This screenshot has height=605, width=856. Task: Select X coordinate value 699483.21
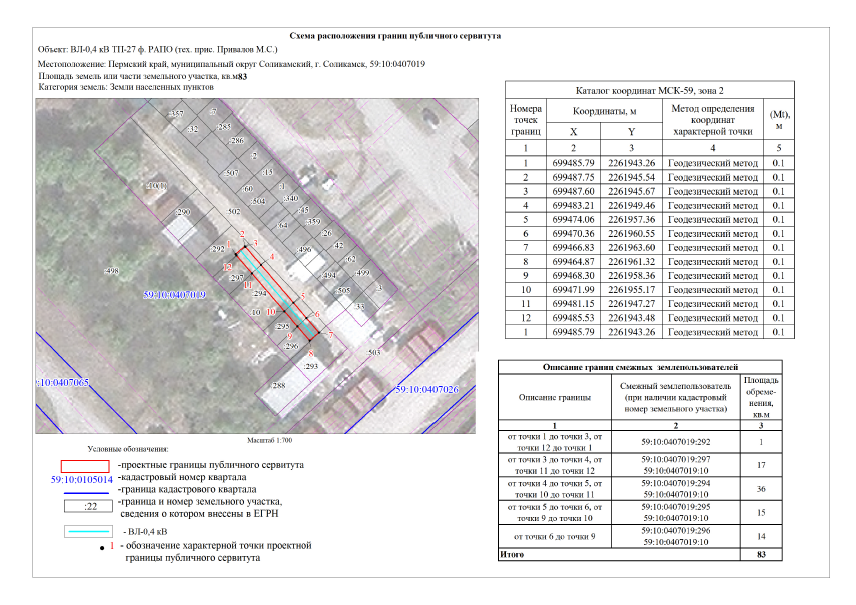(x=573, y=206)
